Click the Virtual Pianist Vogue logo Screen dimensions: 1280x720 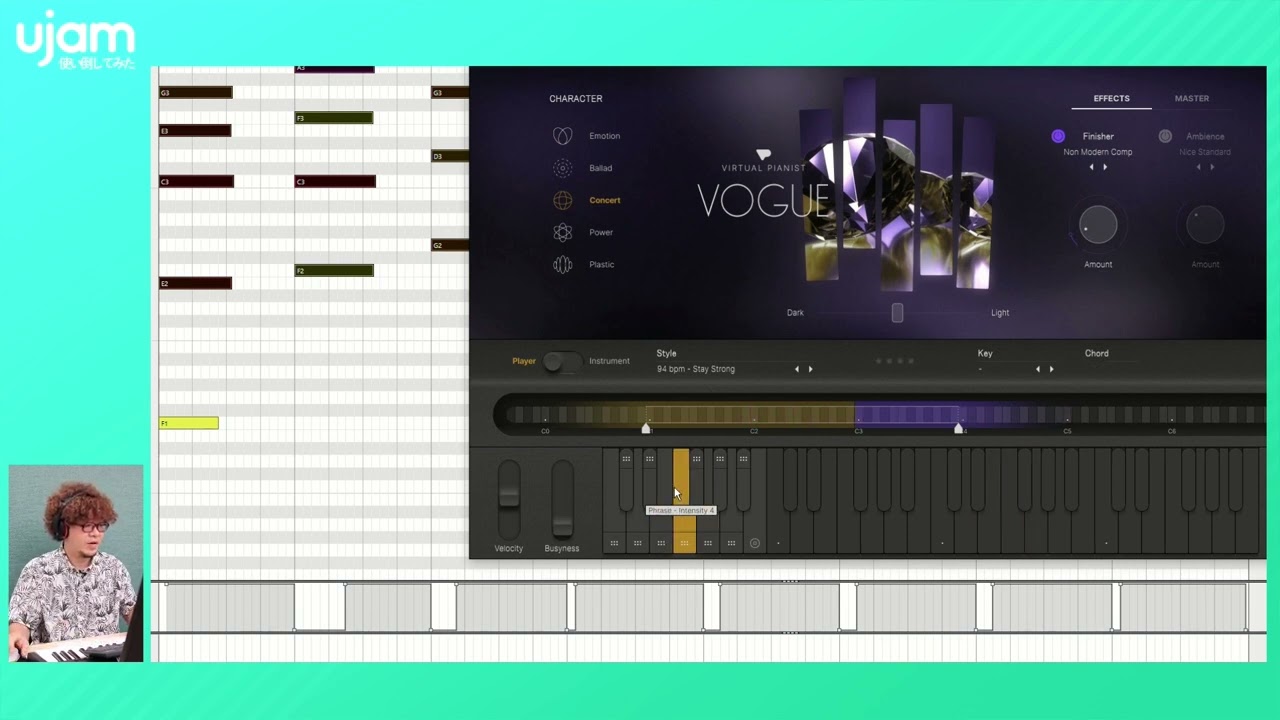click(x=764, y=186)
